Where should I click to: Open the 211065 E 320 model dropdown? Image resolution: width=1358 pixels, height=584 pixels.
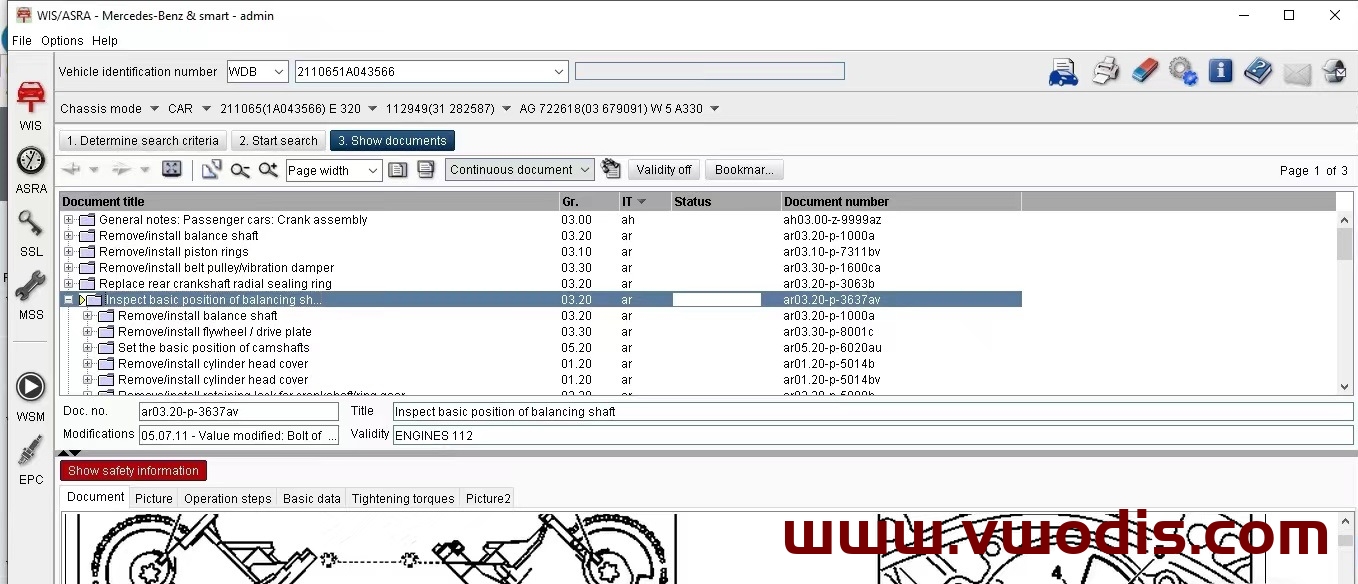(372, 109)
